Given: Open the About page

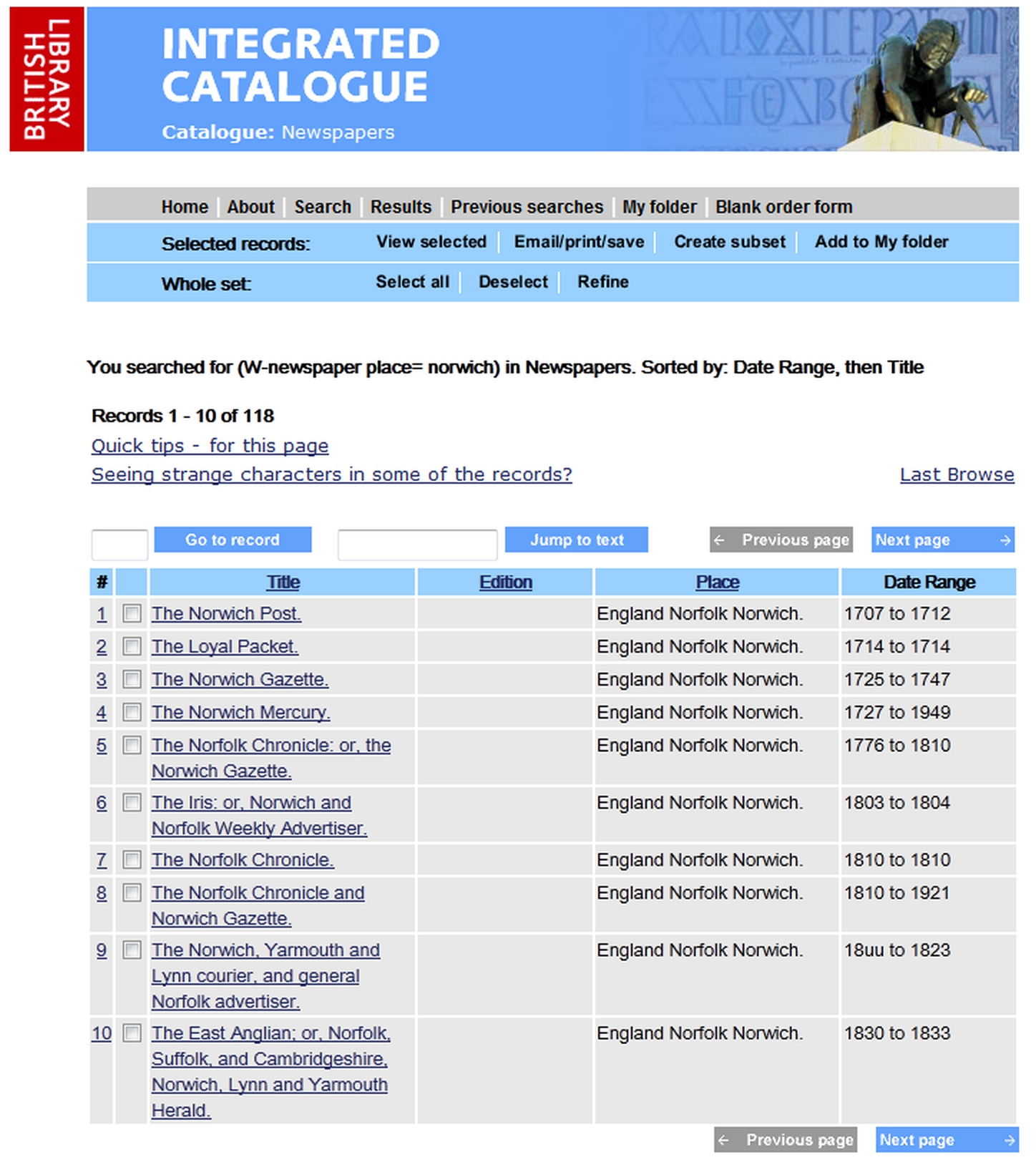Looking at the screenshot, I should click(250, 207).
